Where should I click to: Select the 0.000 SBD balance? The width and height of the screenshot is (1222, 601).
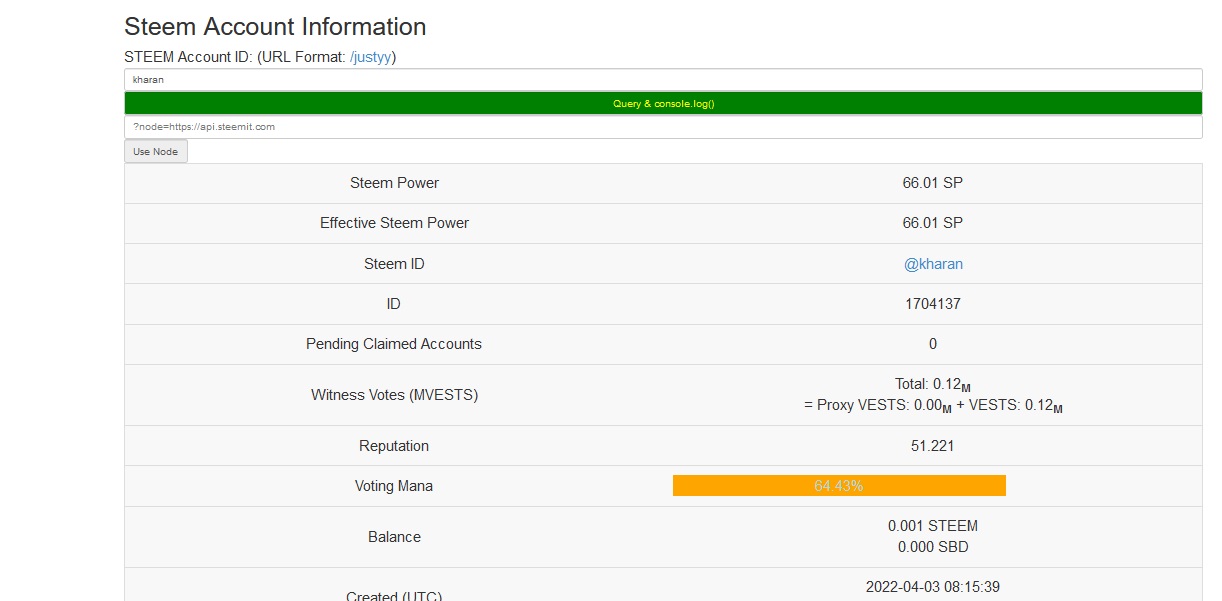tap(933, 547)
